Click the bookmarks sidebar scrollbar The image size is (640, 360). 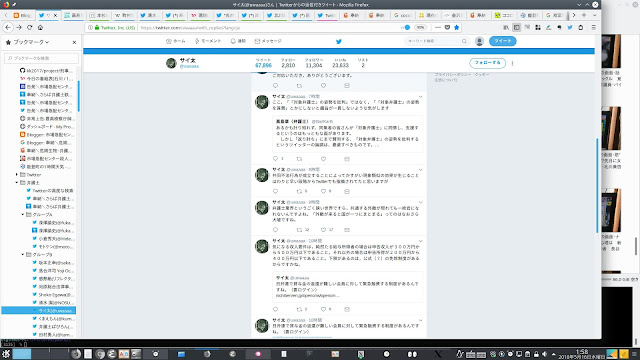coord(78,96)
